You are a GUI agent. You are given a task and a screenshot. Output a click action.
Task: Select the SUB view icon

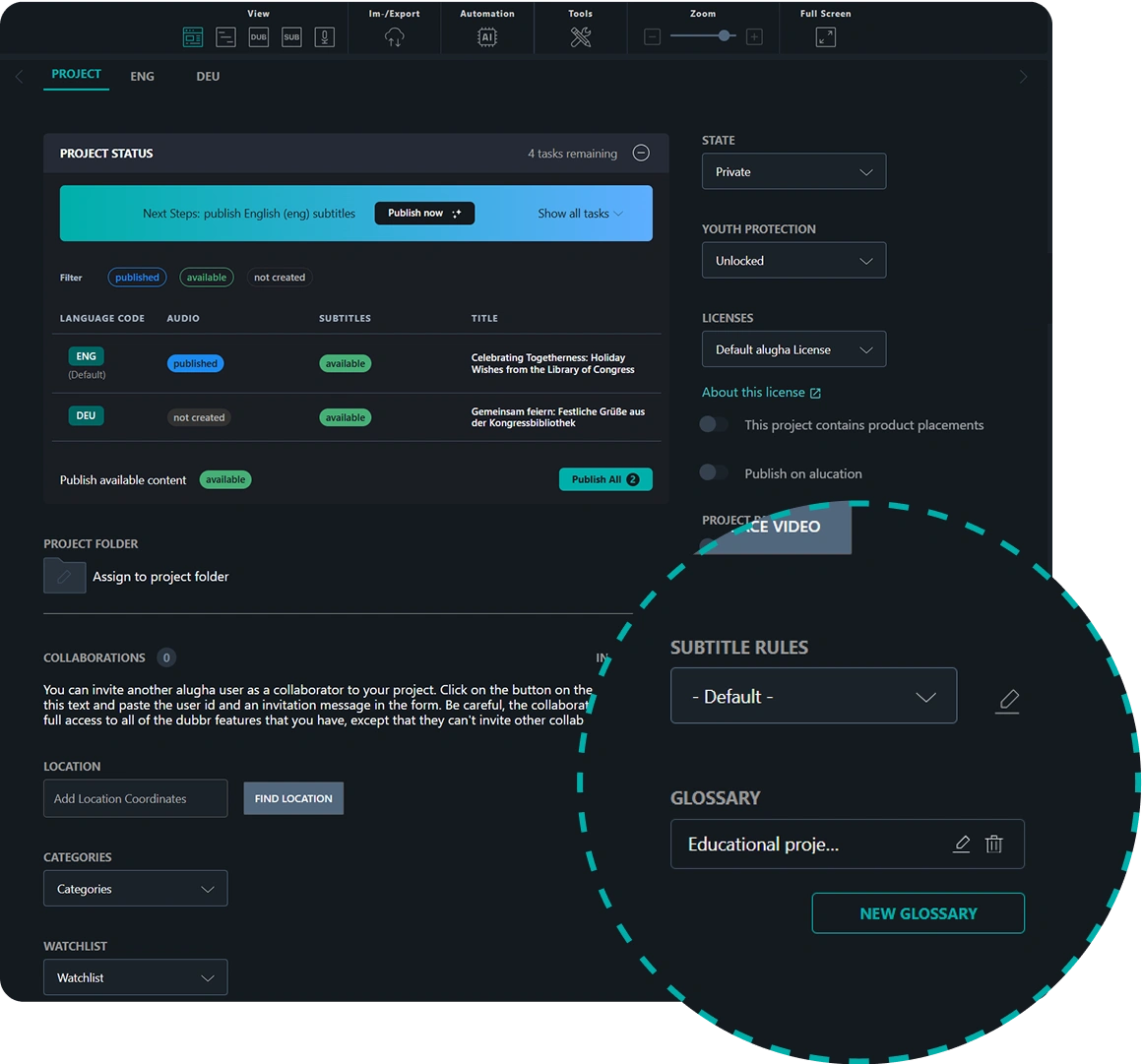point(291,37)
